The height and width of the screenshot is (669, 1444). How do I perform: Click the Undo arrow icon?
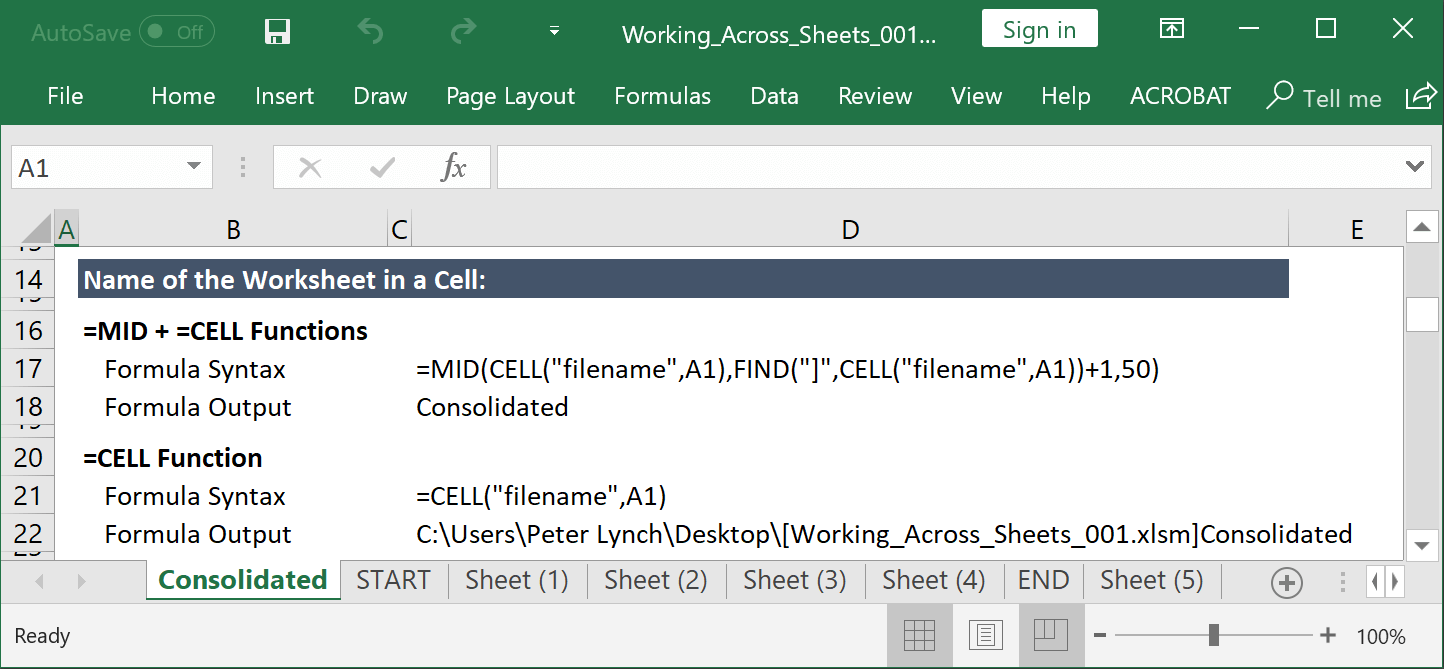point(370,32)
